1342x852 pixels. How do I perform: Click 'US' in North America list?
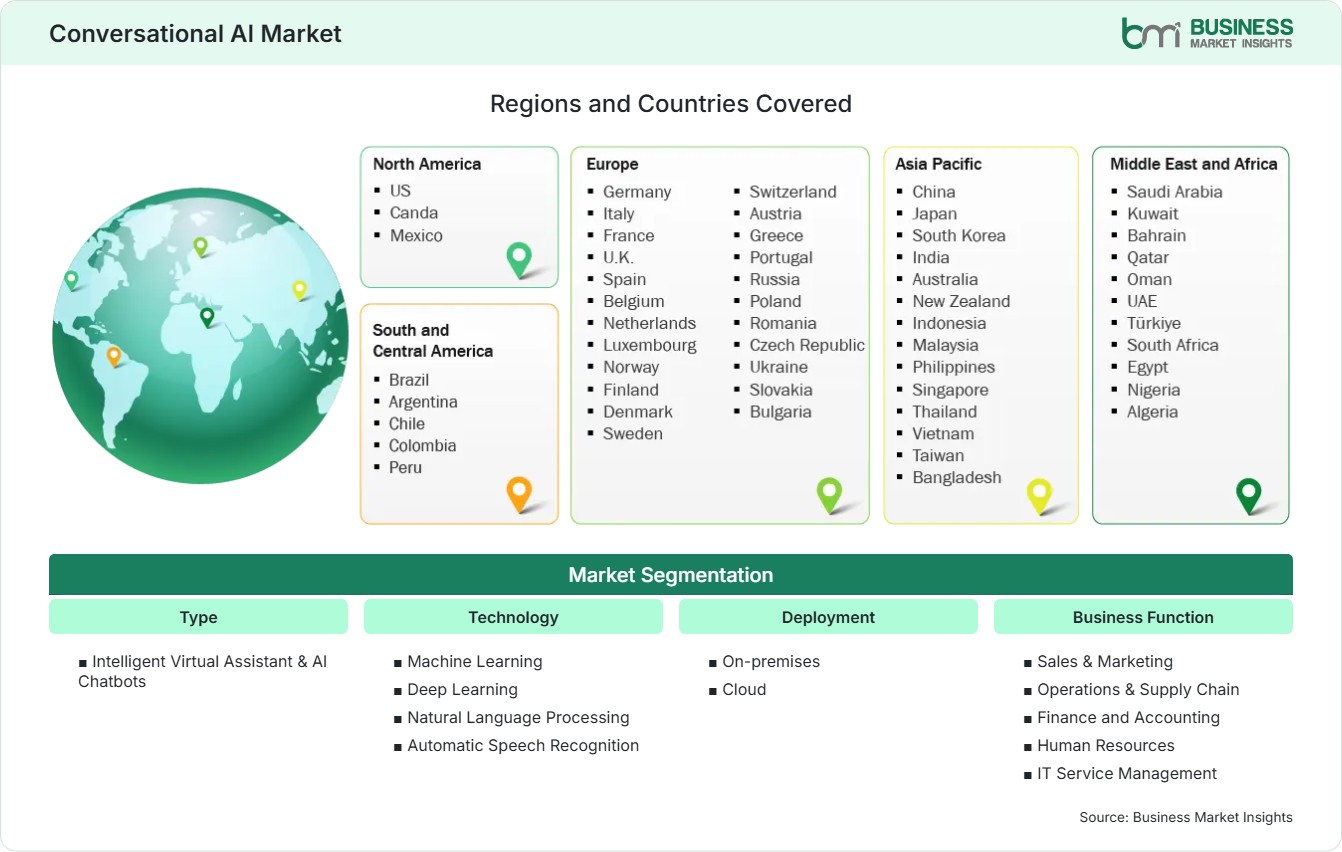click(400, 190)
